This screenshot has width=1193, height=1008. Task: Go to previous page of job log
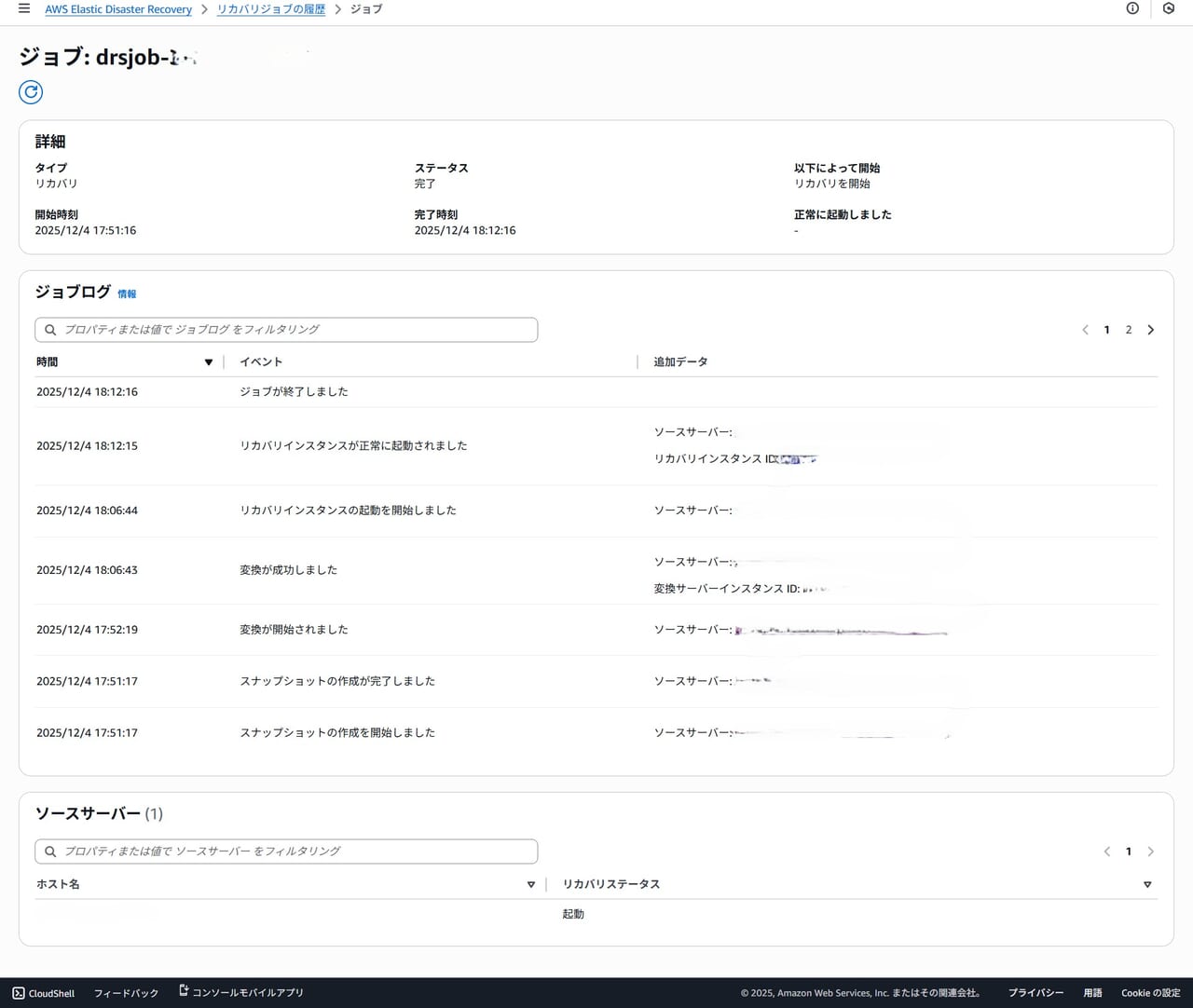click(x=1085, y=330)
